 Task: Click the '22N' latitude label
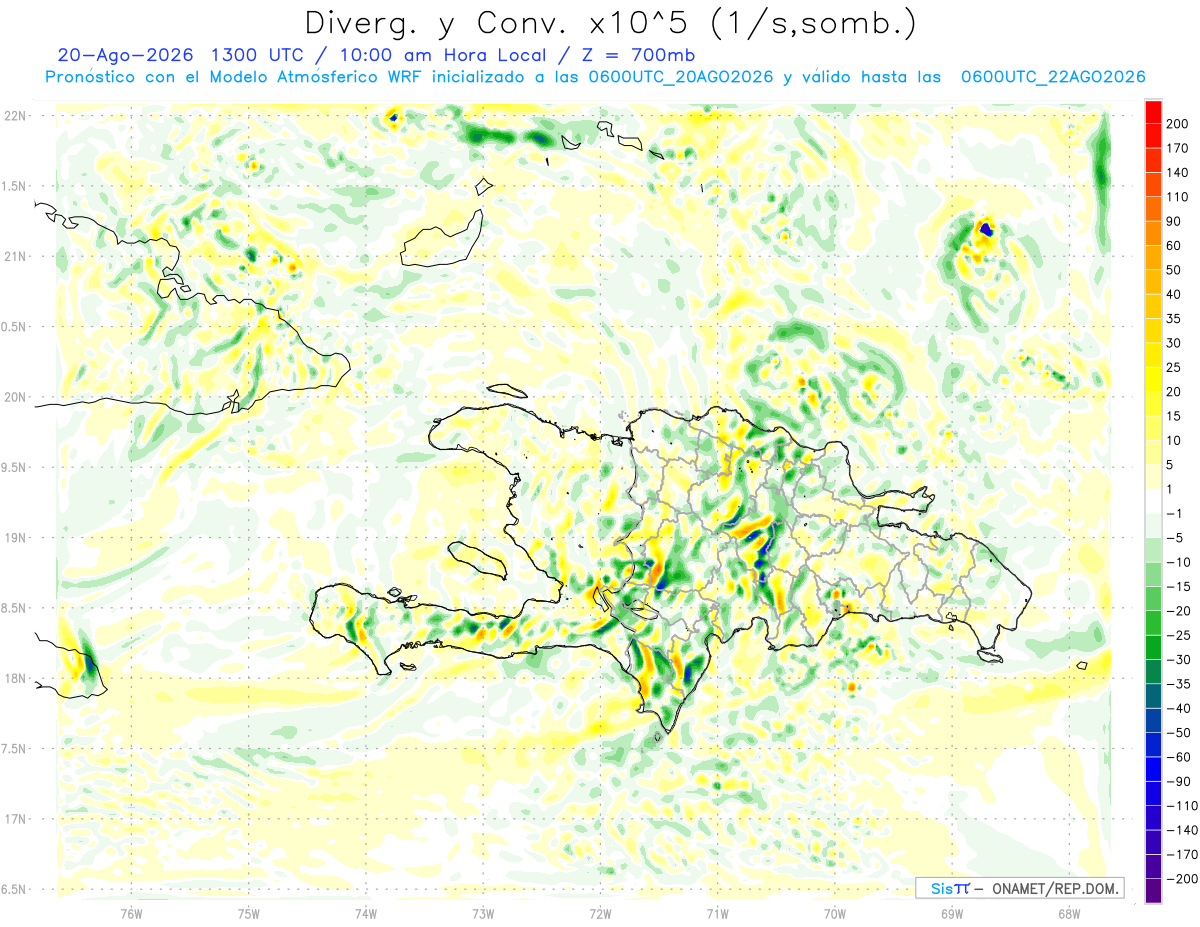point(14,116)
